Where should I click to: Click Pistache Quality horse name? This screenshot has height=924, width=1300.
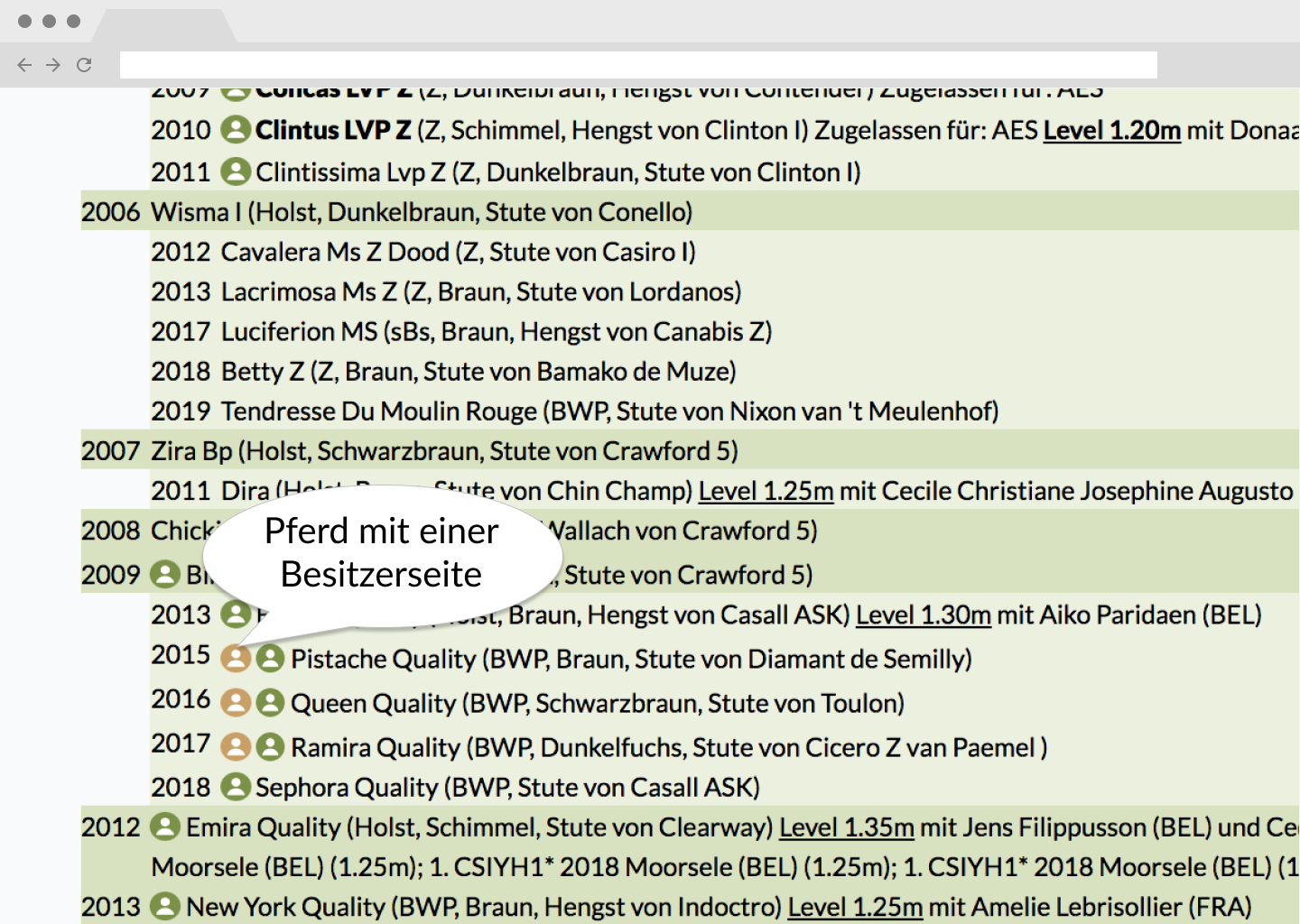[383, 659]
